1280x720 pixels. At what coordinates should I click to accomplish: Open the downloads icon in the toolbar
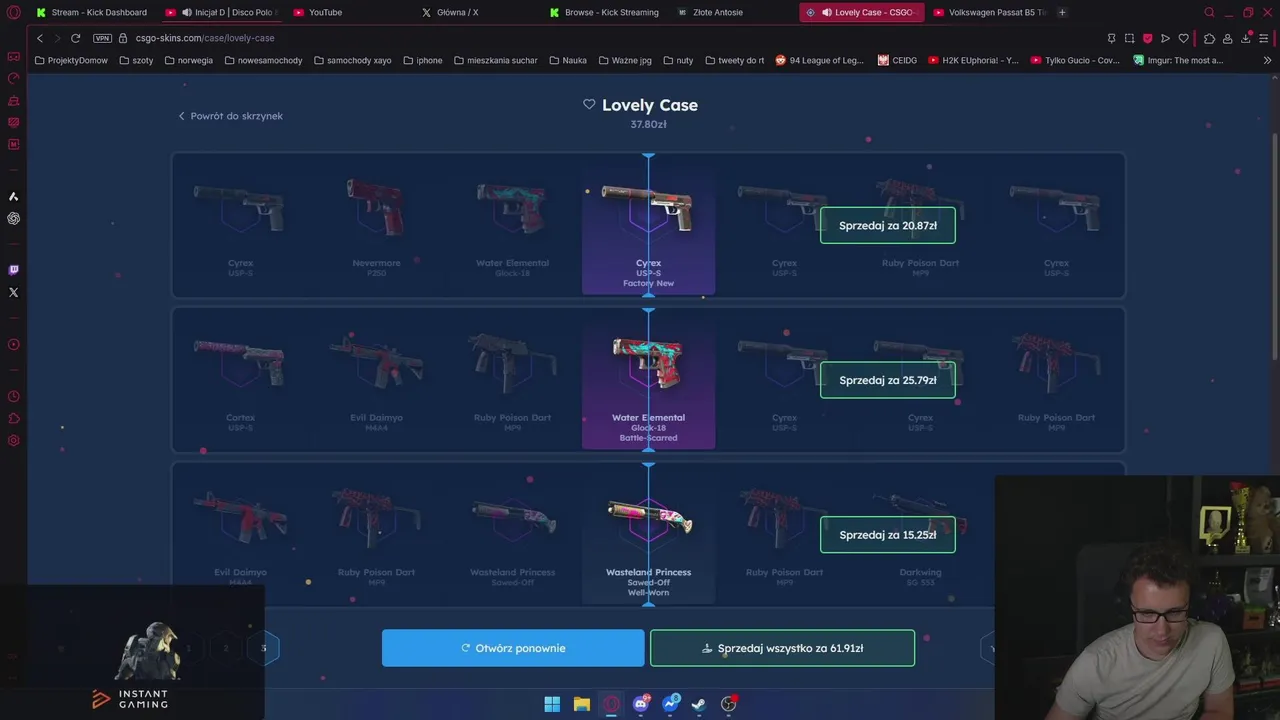click(1245, 38)
